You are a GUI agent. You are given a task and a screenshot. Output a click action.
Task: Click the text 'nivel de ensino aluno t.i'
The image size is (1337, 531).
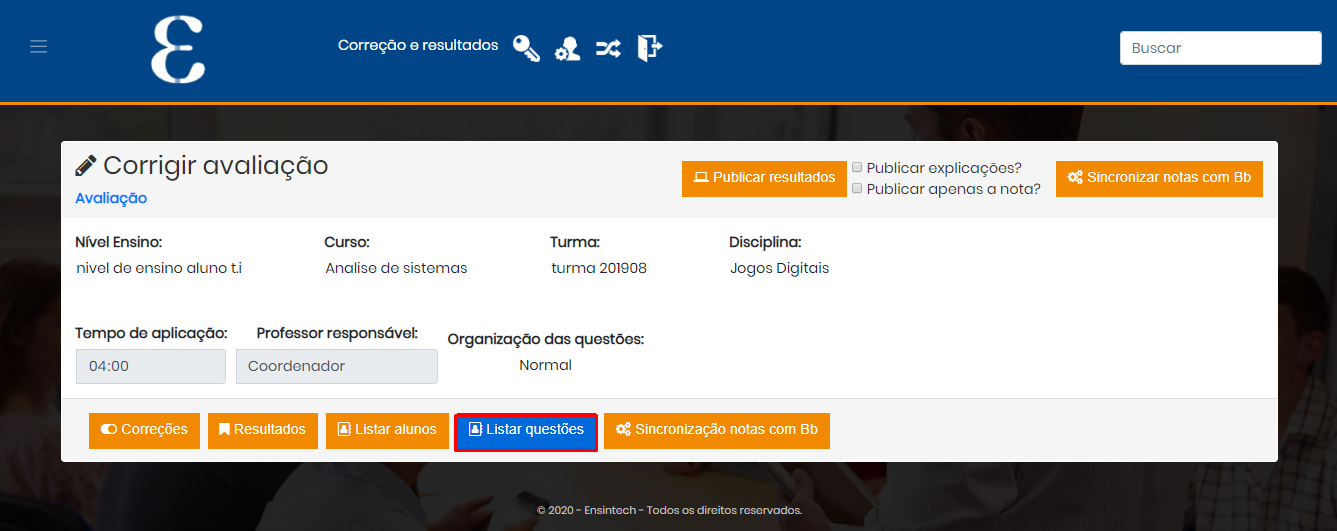pos(159,268)
